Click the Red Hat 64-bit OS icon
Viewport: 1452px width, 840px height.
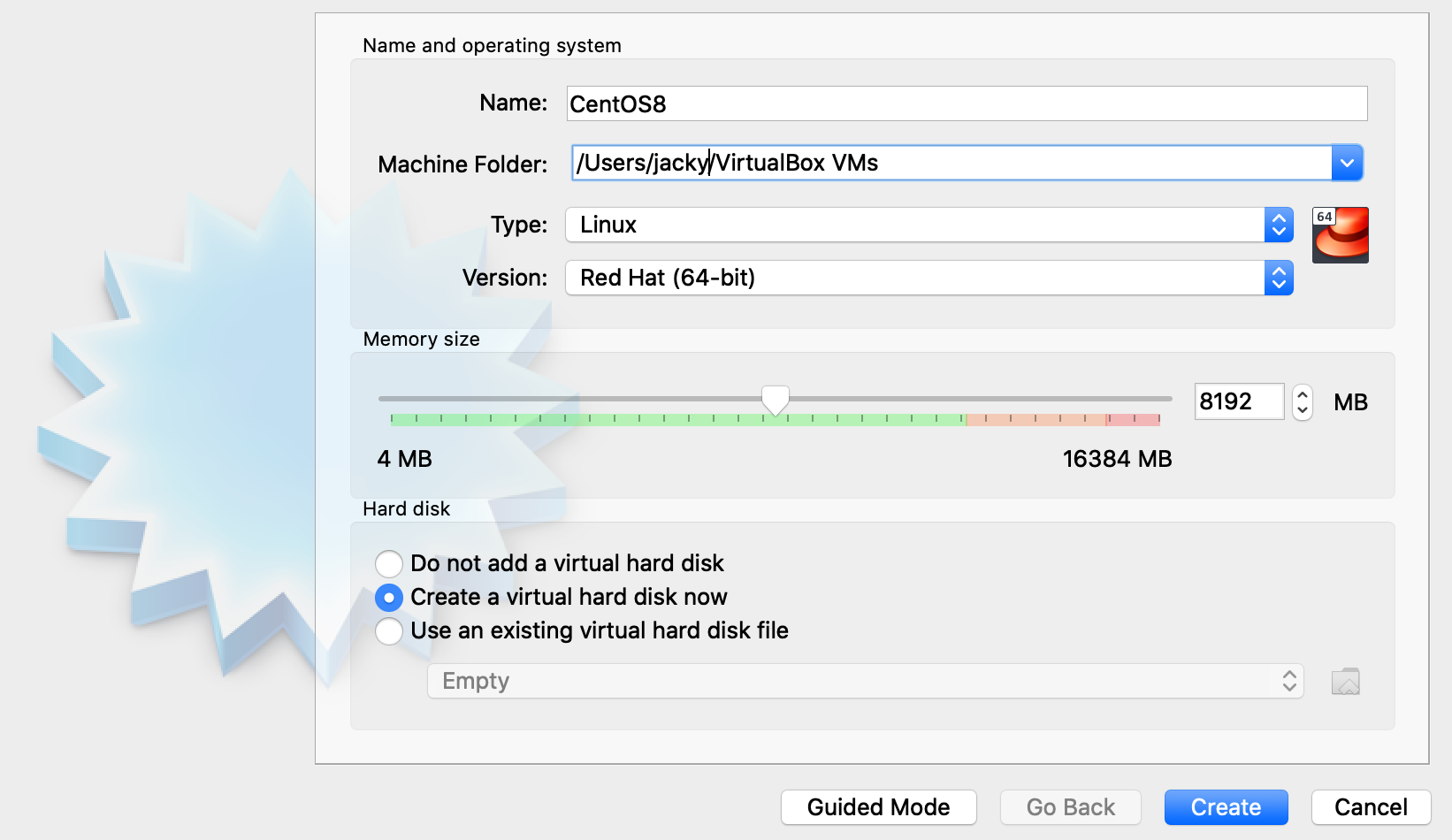1341,235
